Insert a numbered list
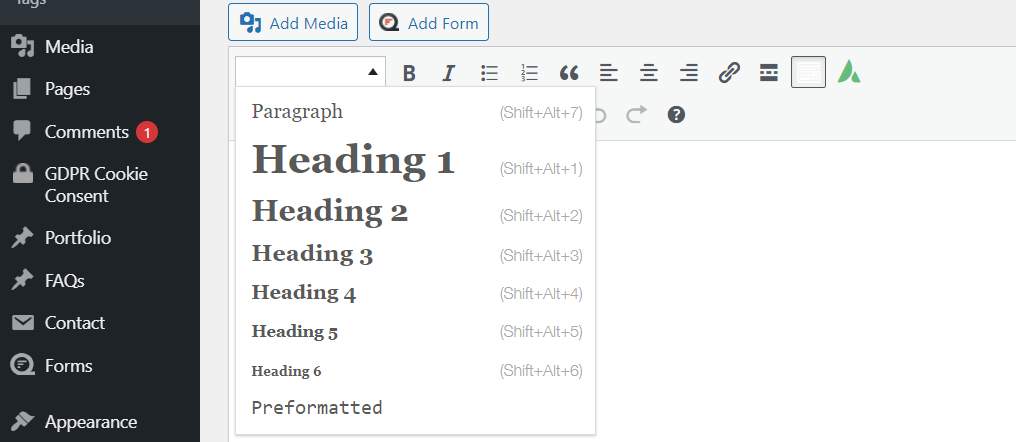The width and height of the screenshot is (1016, 442). tap(529, 73)
